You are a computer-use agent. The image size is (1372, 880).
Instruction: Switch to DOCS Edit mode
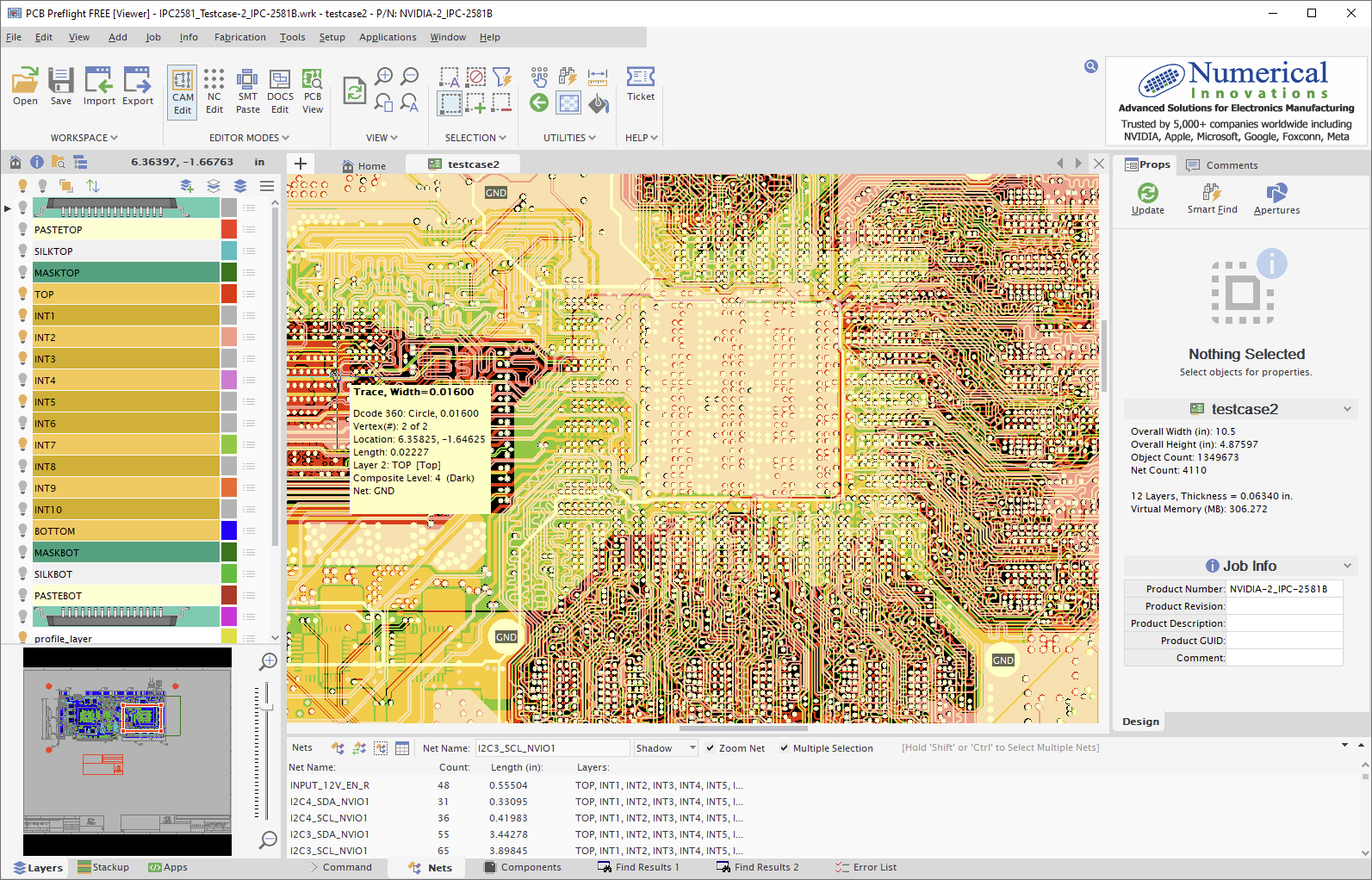coord(280,92)
